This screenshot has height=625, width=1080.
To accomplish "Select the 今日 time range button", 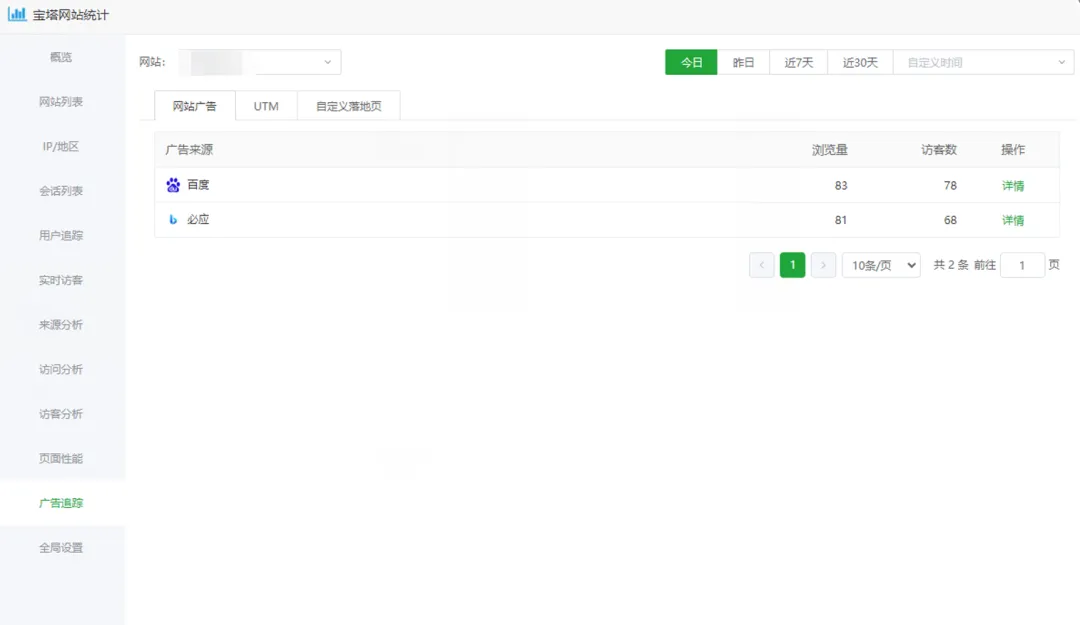I will pyautogui.click(x=691, y=62).
